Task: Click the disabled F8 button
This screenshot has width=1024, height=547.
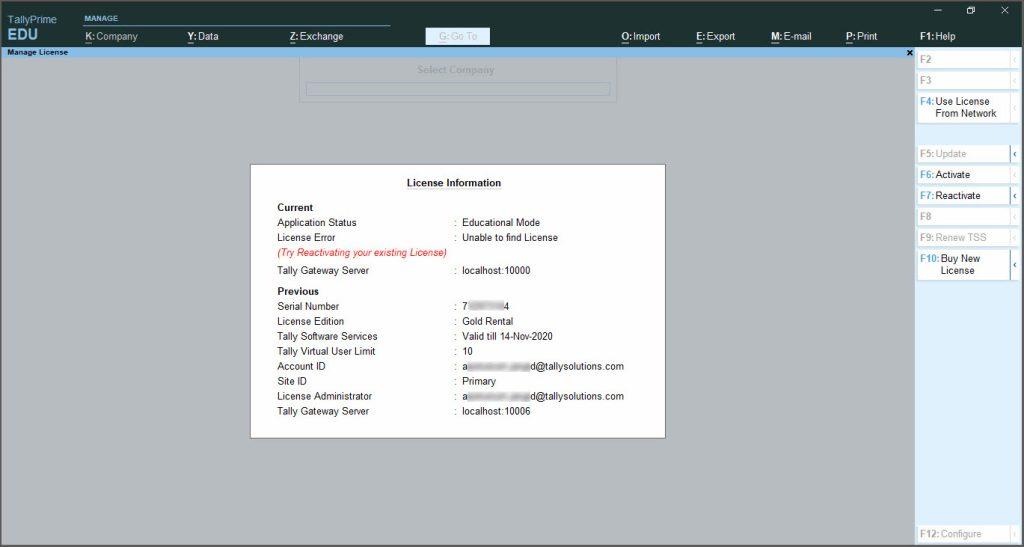Action: click(964, 217)
